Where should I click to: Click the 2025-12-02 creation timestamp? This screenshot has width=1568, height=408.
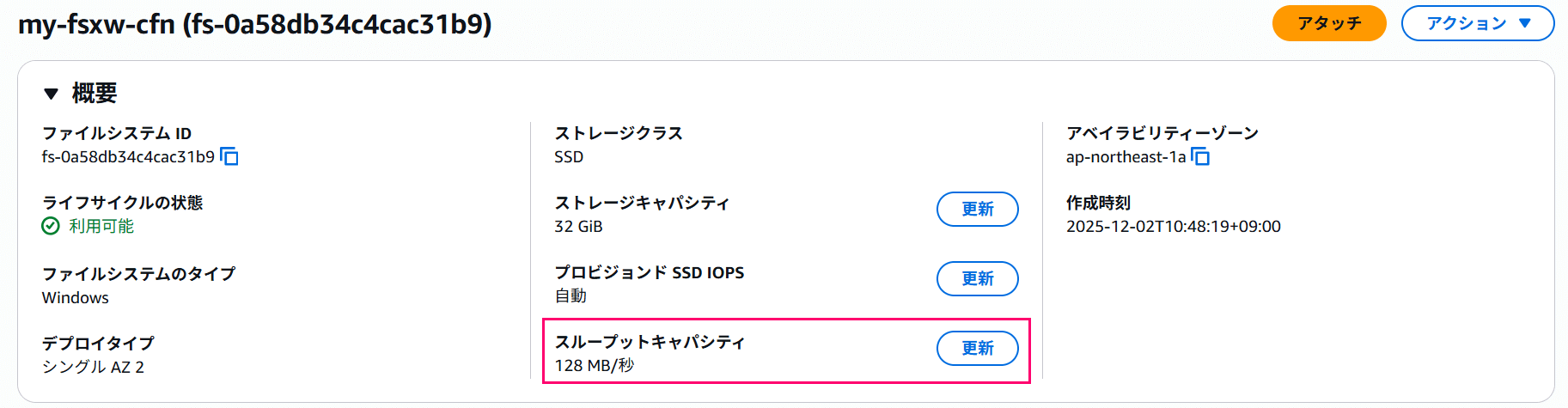(1173, 227)
